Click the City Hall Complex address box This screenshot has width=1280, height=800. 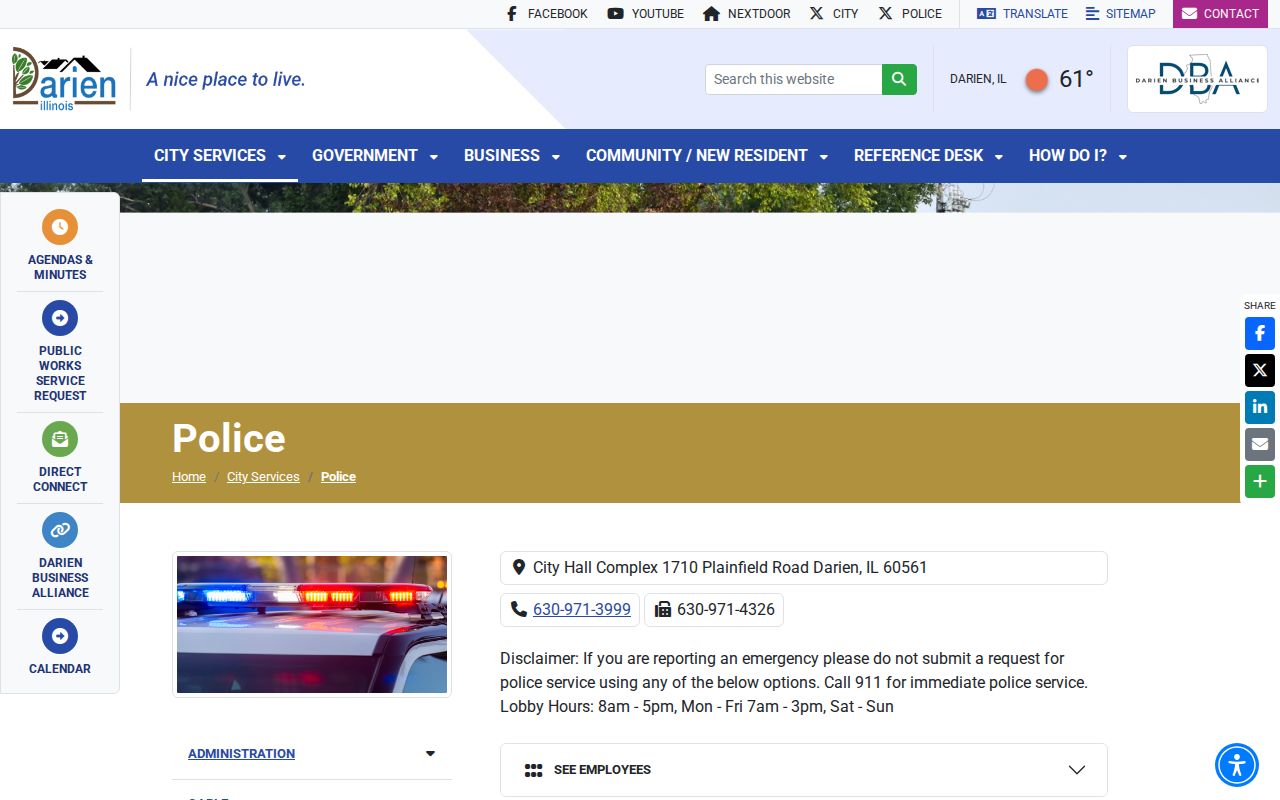(x=804, y=568)
